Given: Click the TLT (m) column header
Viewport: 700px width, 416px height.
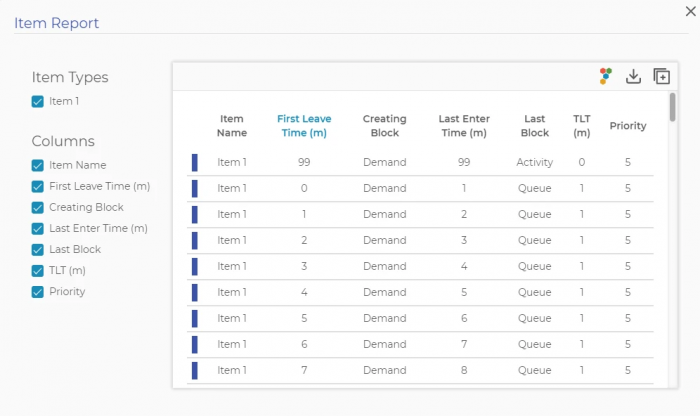Looking at the screenshot, I should (582, 126).
